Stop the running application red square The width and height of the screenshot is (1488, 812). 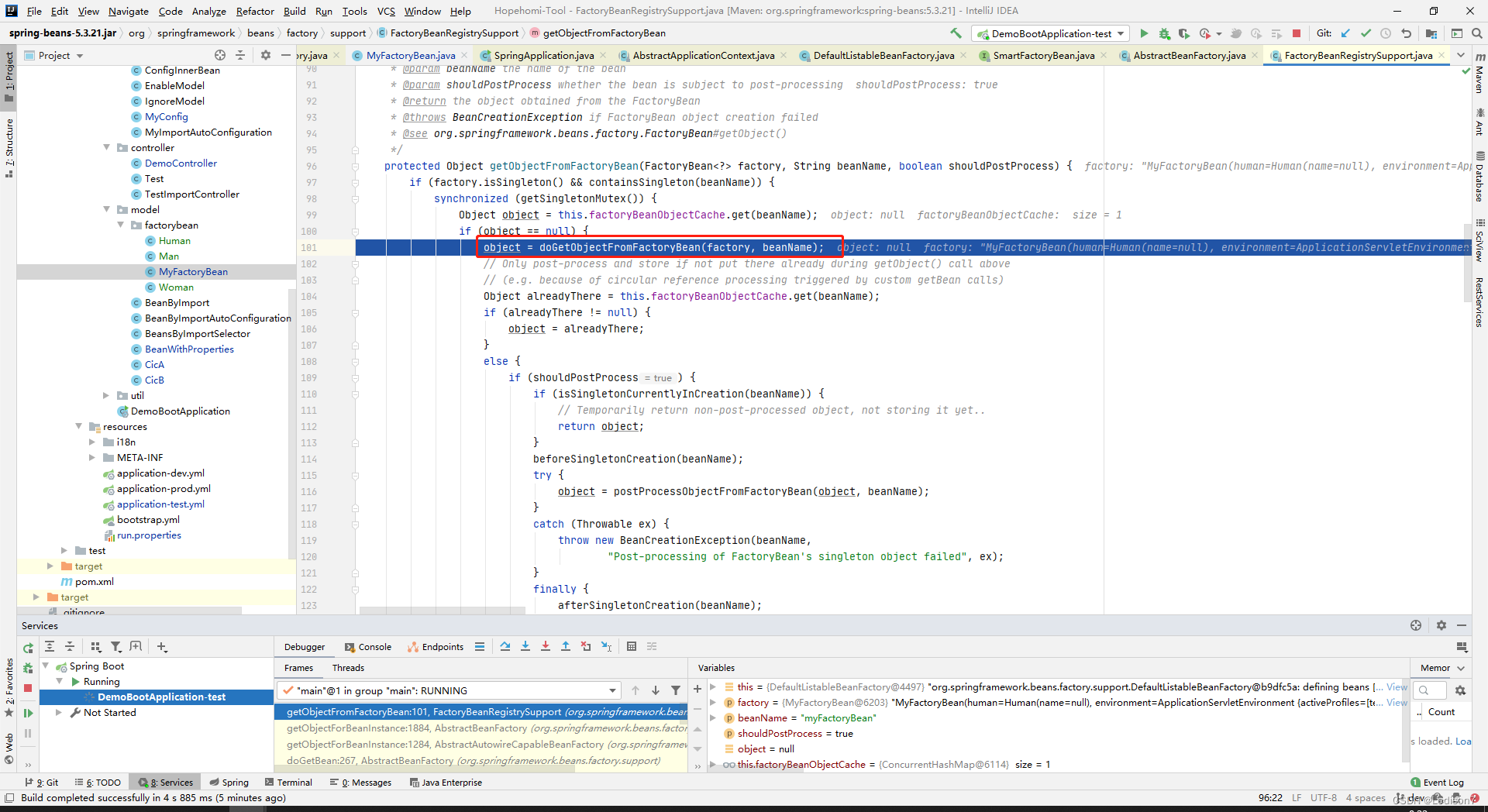click(x=1297, y=33)
